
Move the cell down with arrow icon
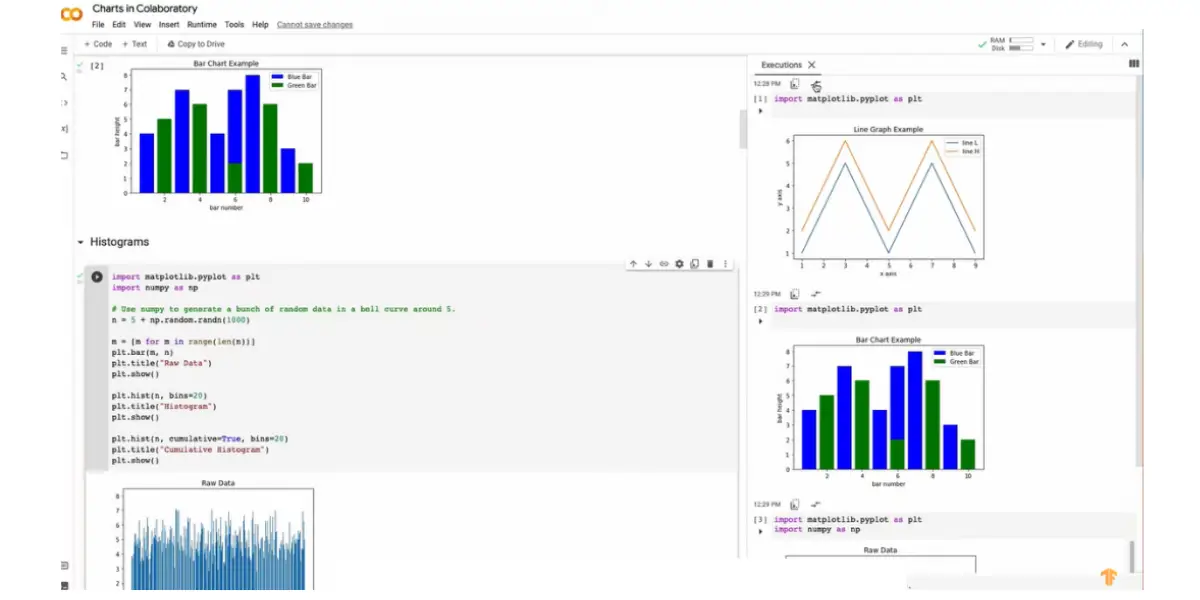pyautogui.click(x=648, y=264)
